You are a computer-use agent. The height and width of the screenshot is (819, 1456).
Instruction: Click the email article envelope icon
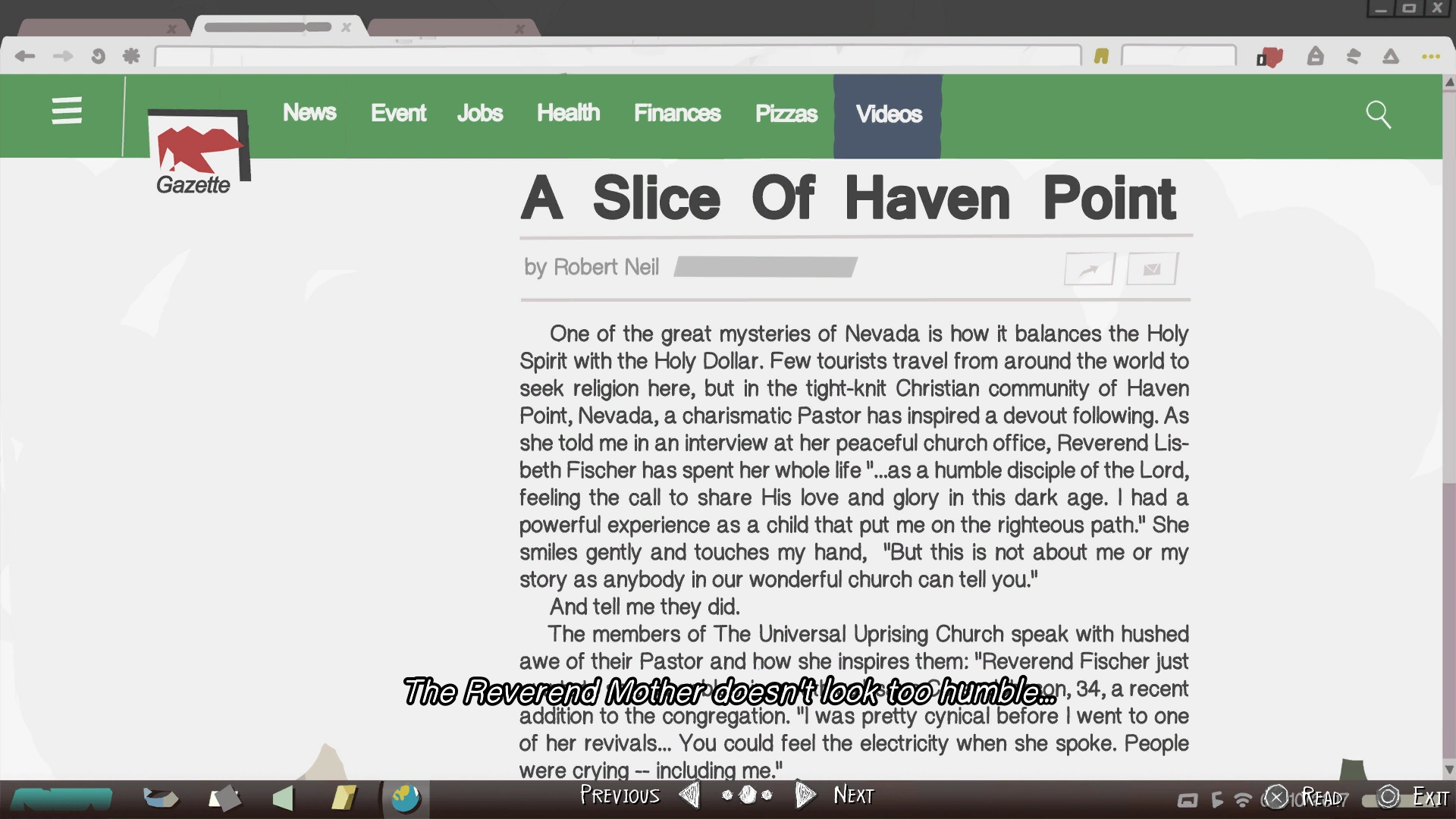click(x=1152, y=269)
